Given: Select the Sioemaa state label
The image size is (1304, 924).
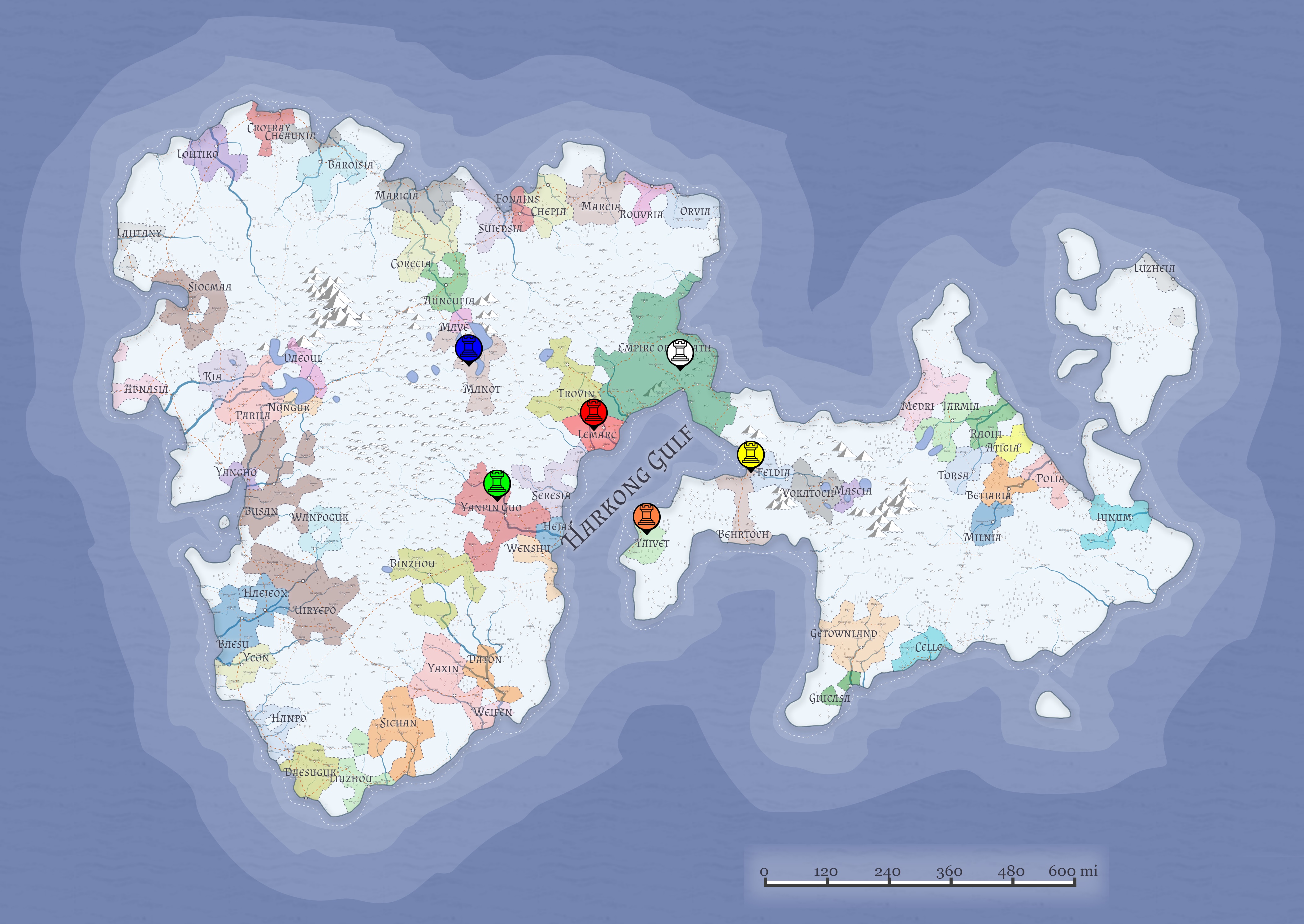Looking at the screenshot, I should [x=210, y=287].
